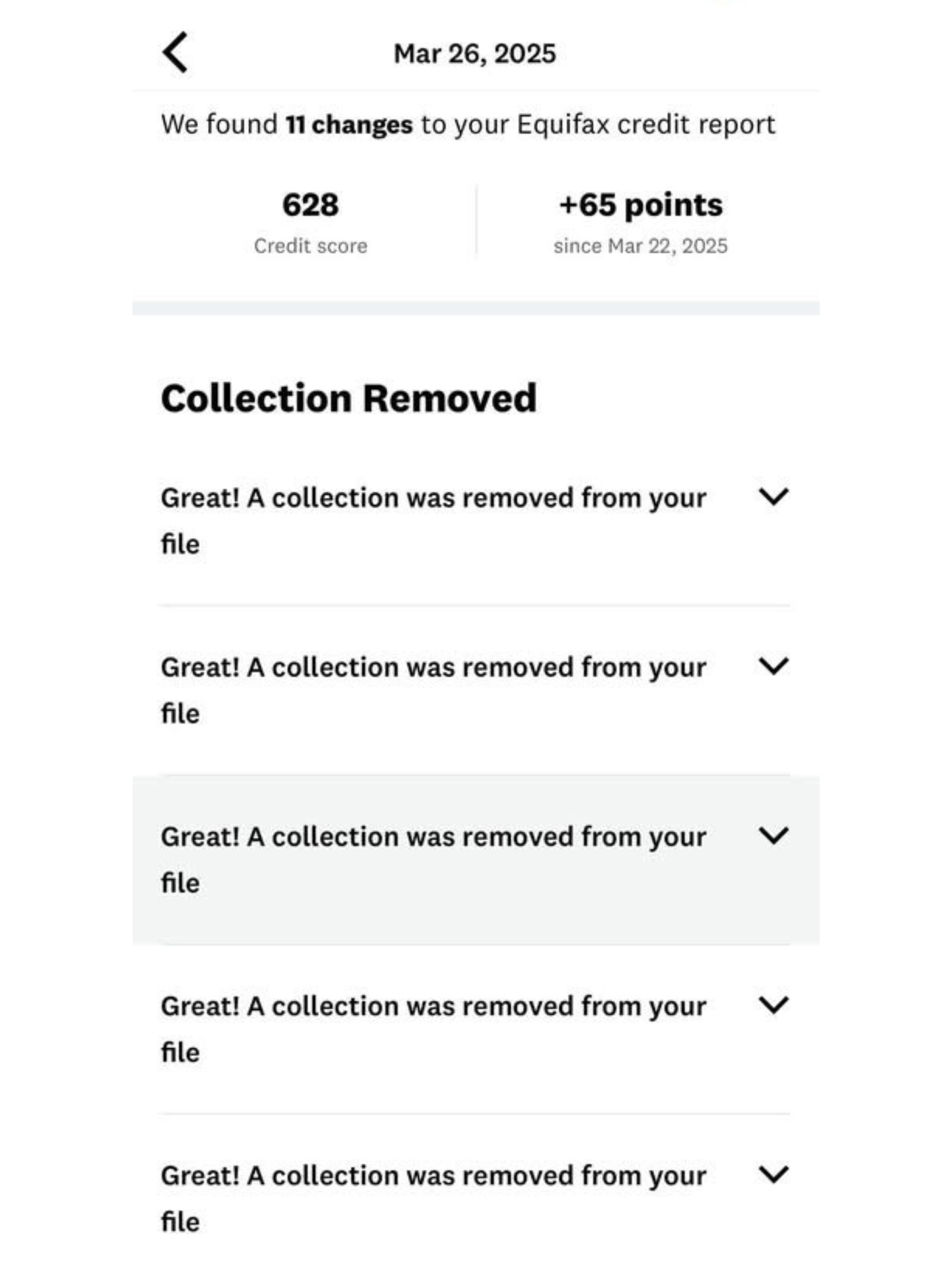Image resolution: width=952 pixels, height=1270 pixels.
Task: Tap the '11 changes' bold text
Action: pyautogui.click(x=349, y=124)
